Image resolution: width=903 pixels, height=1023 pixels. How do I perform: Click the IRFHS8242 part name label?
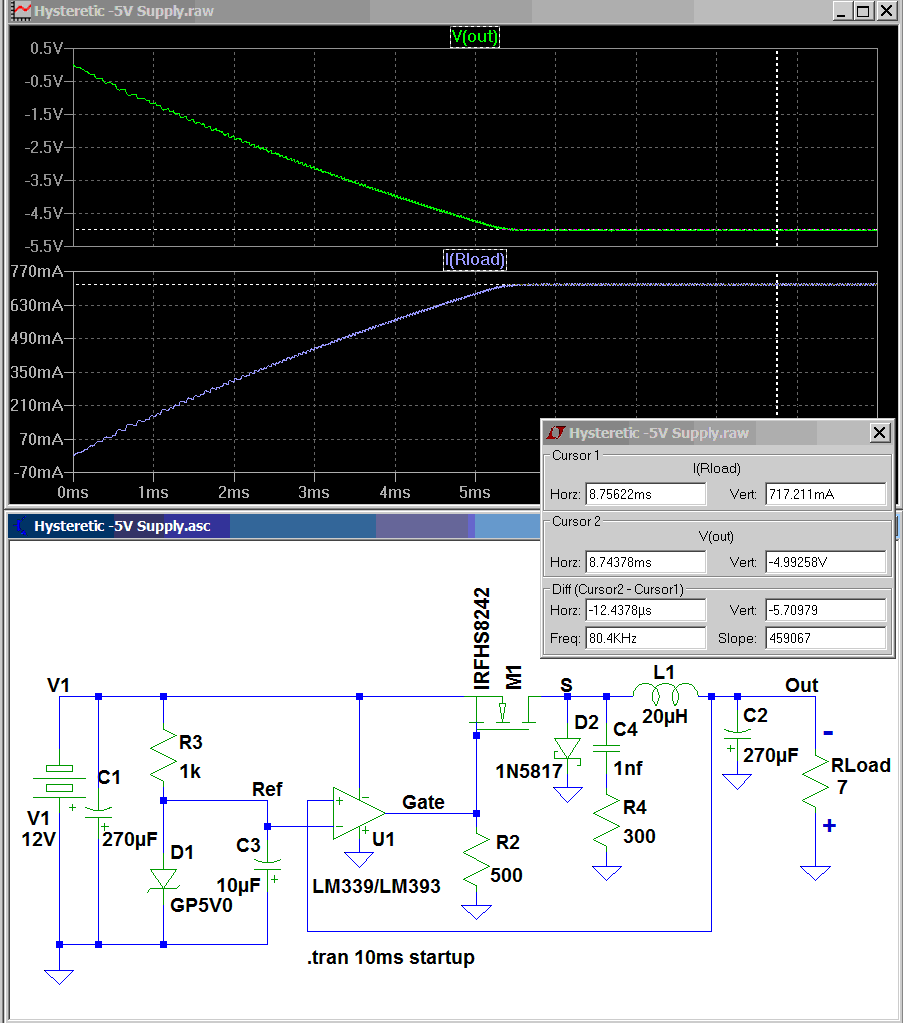(482, 638)
